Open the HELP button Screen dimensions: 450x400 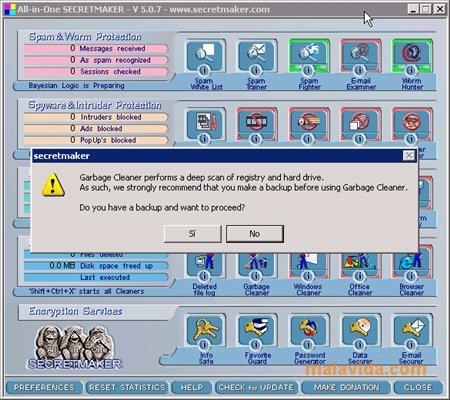click(192, 387)
